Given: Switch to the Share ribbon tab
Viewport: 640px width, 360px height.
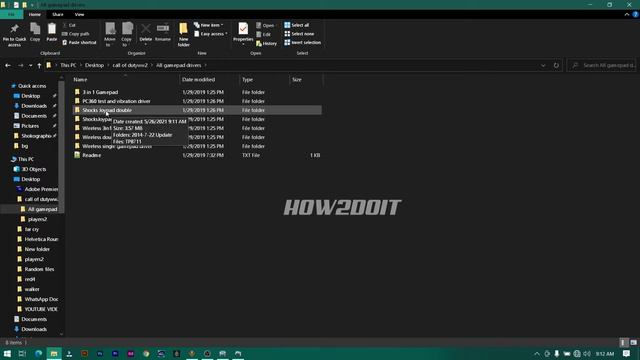Looking at the screenshot, I should (x=58, y=14).
